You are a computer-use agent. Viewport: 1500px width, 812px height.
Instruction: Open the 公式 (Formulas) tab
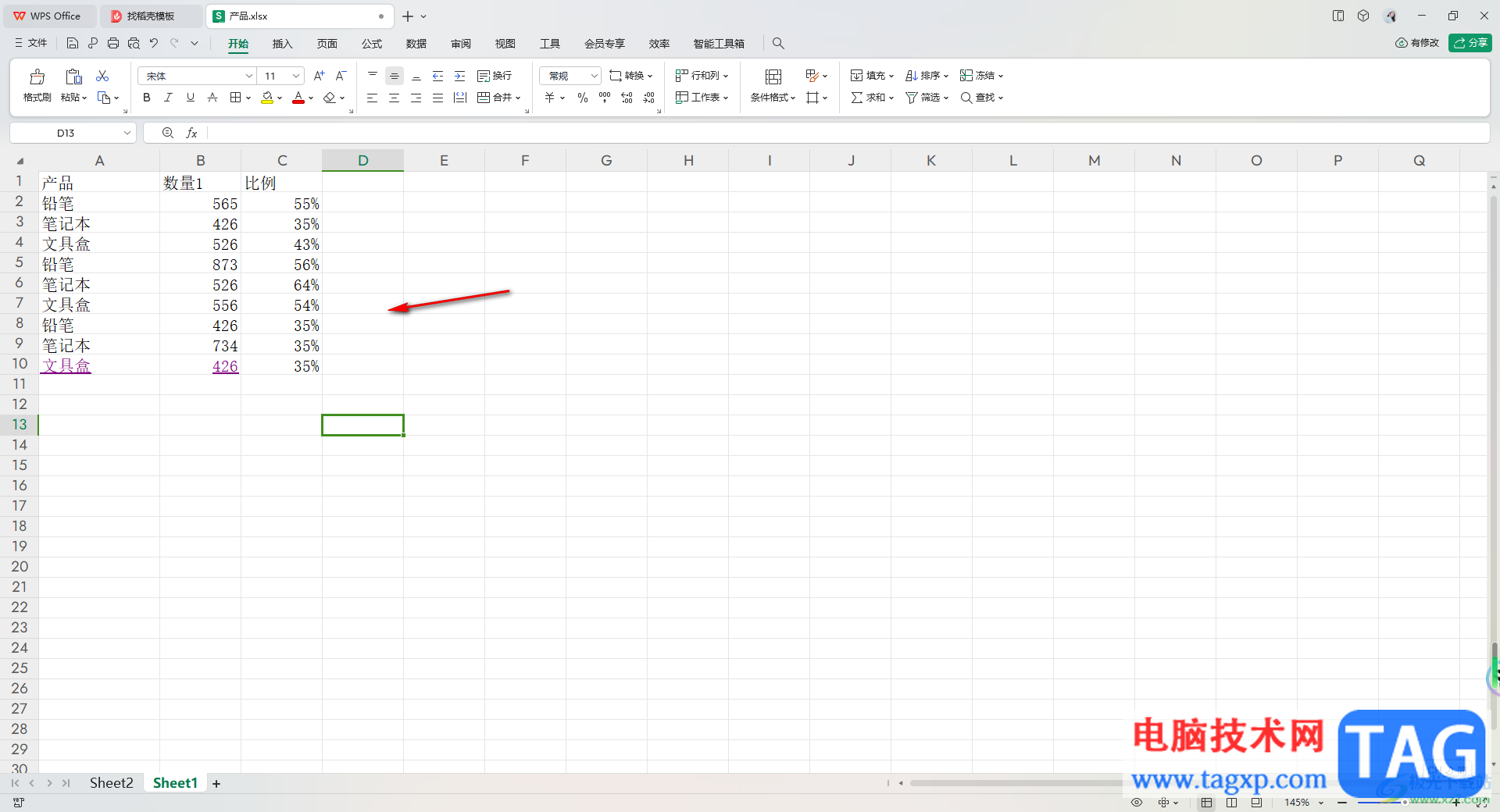[372, 44]
